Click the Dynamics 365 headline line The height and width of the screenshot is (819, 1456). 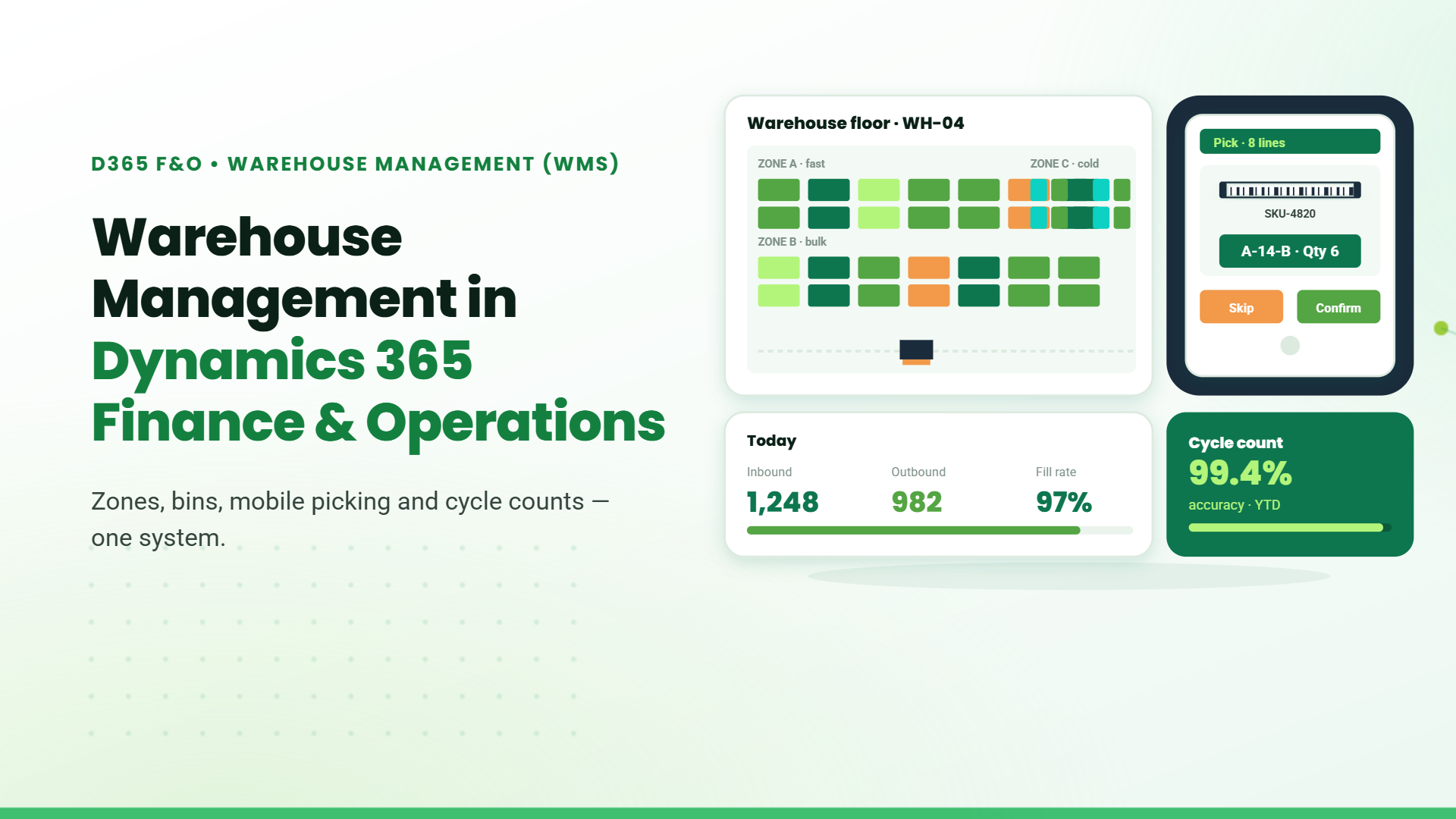[x=281, y=361]
